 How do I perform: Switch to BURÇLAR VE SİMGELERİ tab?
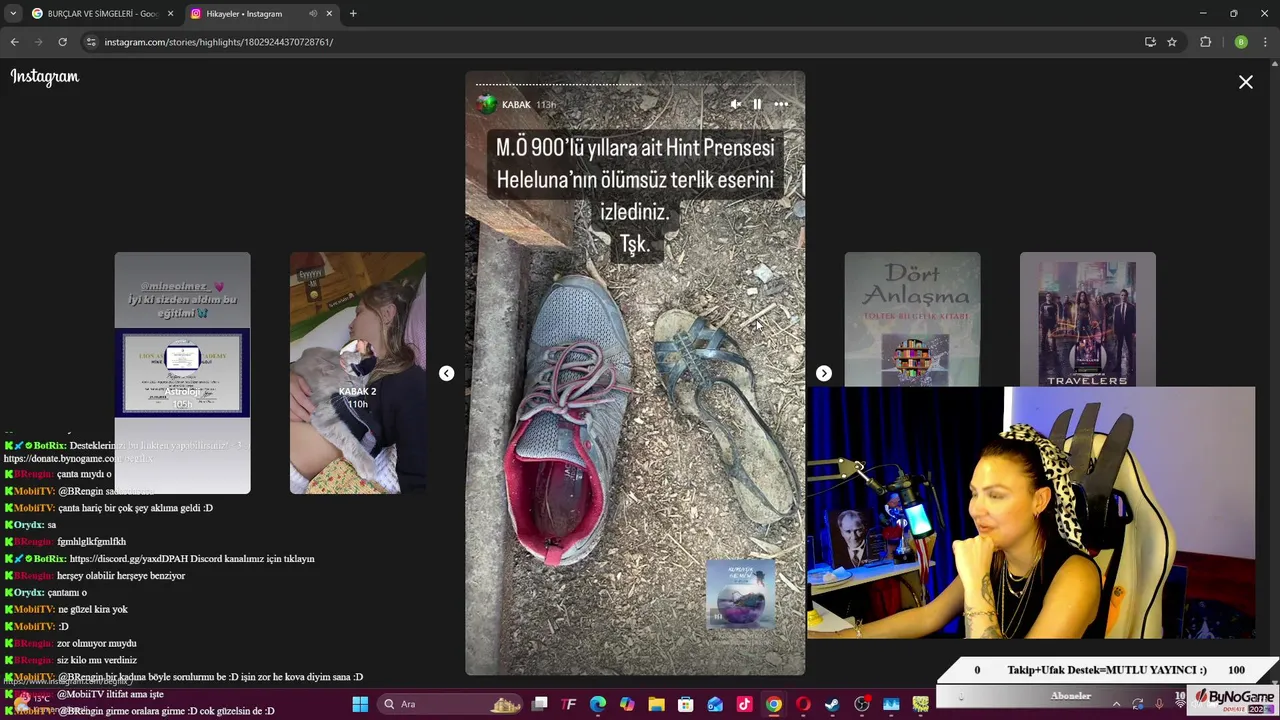pyautogui.click(x=100, y=14)
